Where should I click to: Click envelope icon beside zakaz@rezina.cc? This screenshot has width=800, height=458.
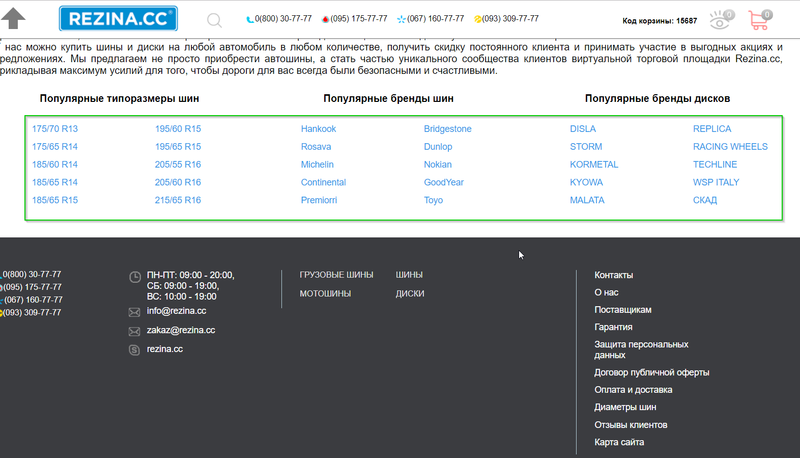tap(134, 332)
